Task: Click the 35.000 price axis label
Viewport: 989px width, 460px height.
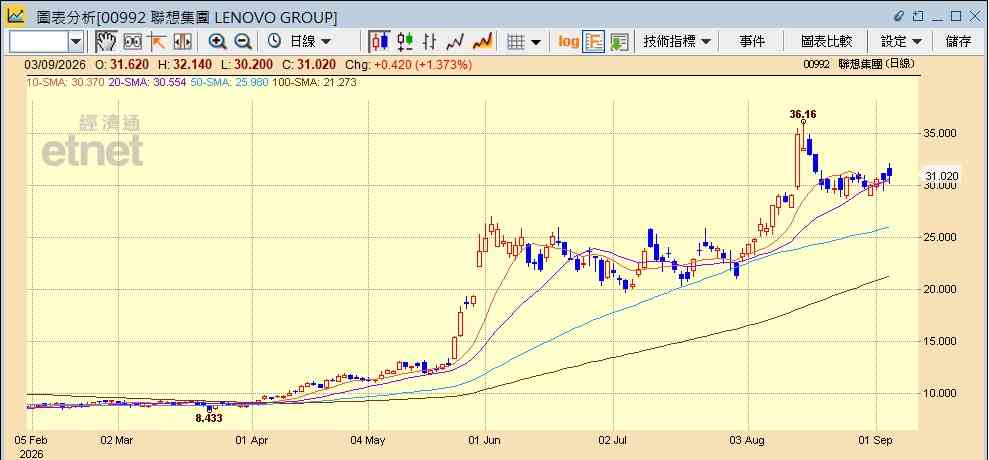Action: coord(940,133)
